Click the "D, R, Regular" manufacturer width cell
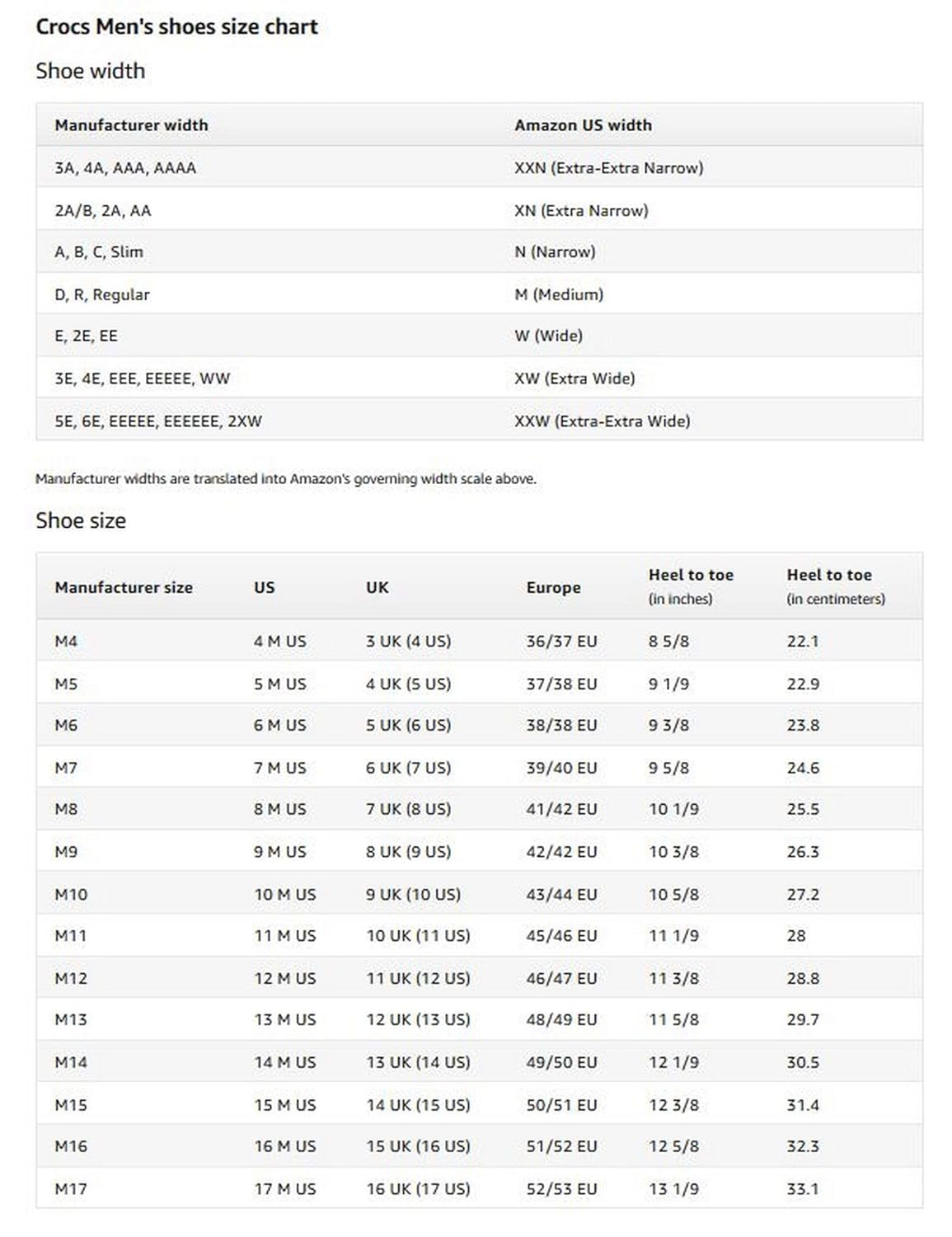 [x=102, y=294]
